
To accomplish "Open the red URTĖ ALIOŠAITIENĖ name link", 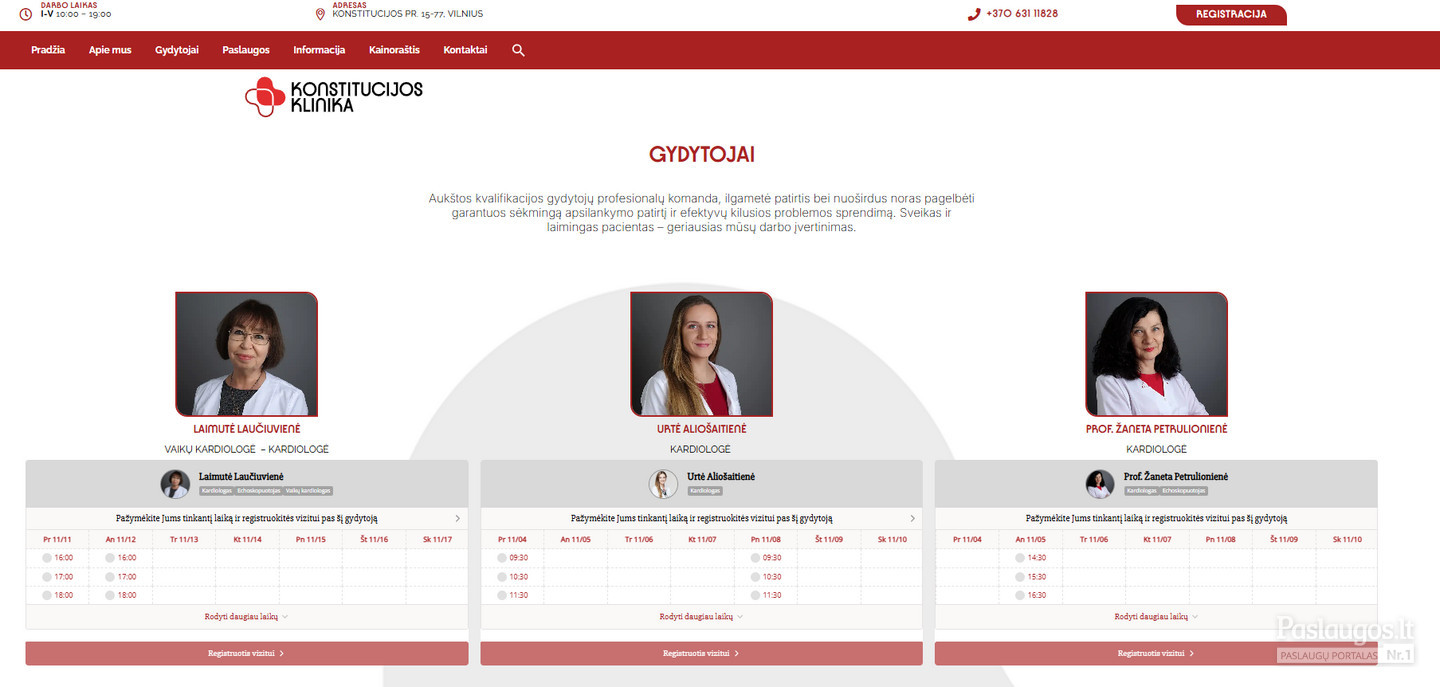I will (x=701, y=429).
